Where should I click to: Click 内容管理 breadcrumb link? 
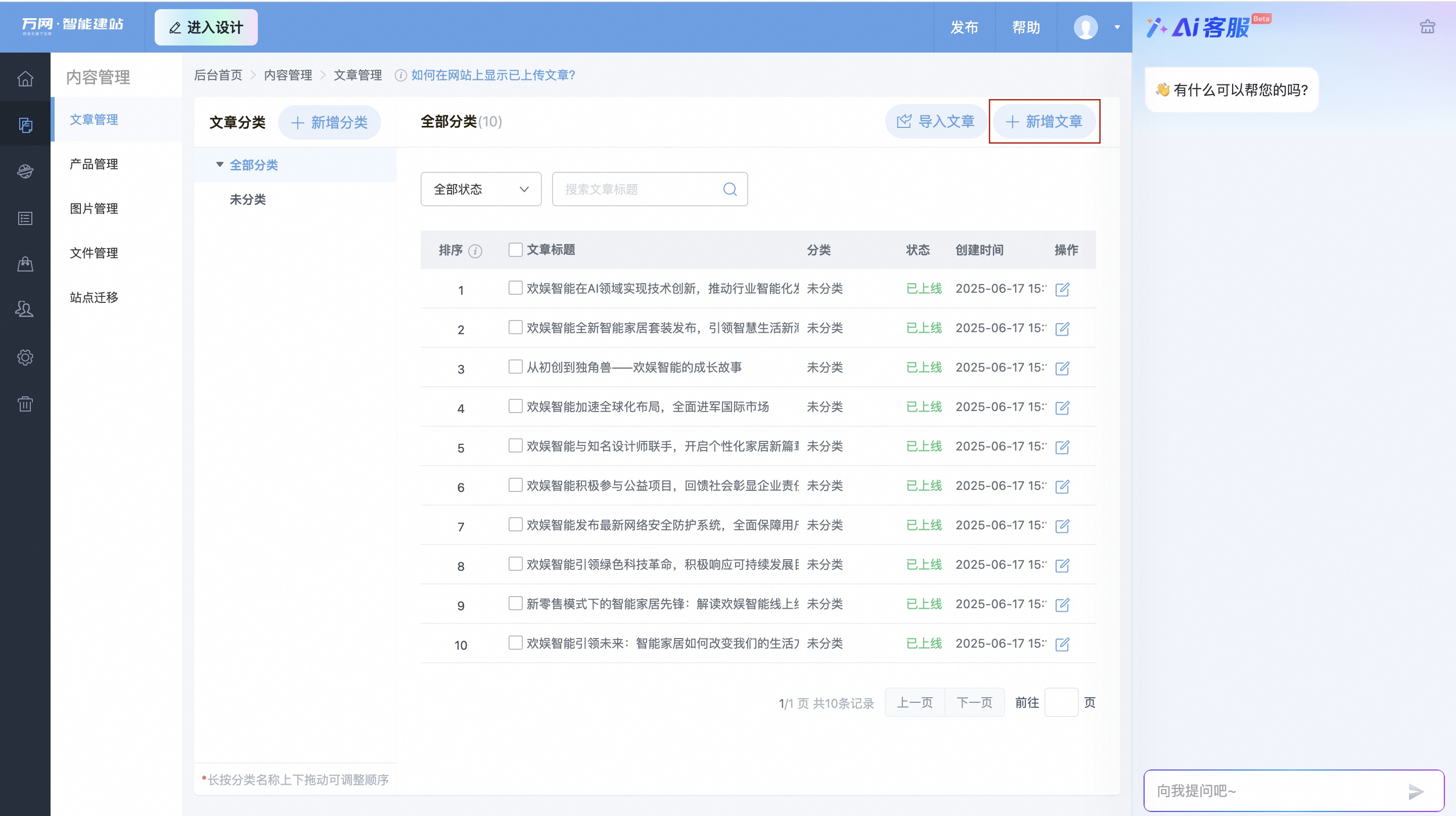(288, 75)
